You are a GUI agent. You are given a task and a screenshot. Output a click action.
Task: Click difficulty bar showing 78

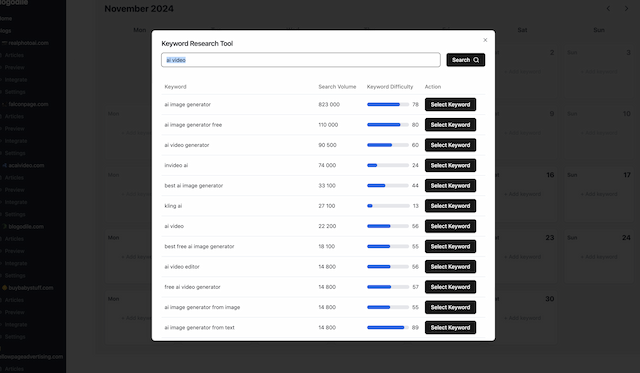[388, 104]
